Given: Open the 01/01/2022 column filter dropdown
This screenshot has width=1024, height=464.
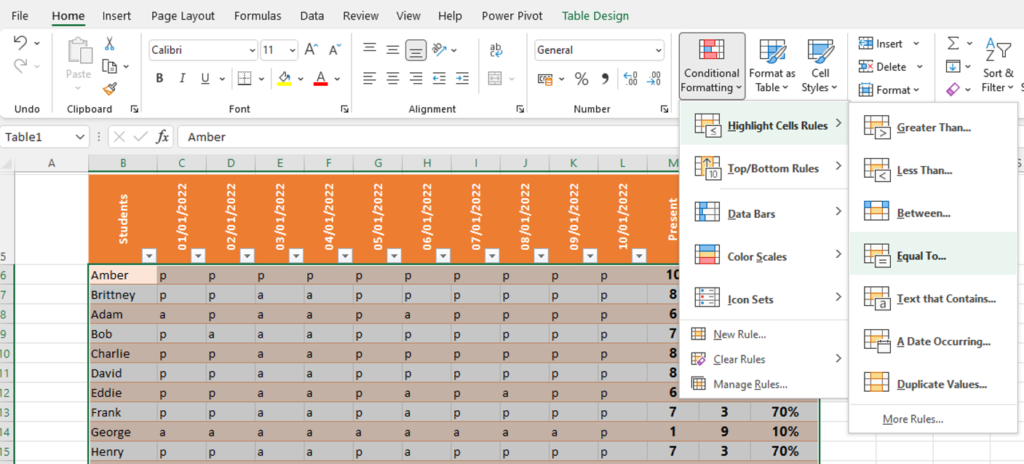Looking at the screenshot, I should [198, 256].
